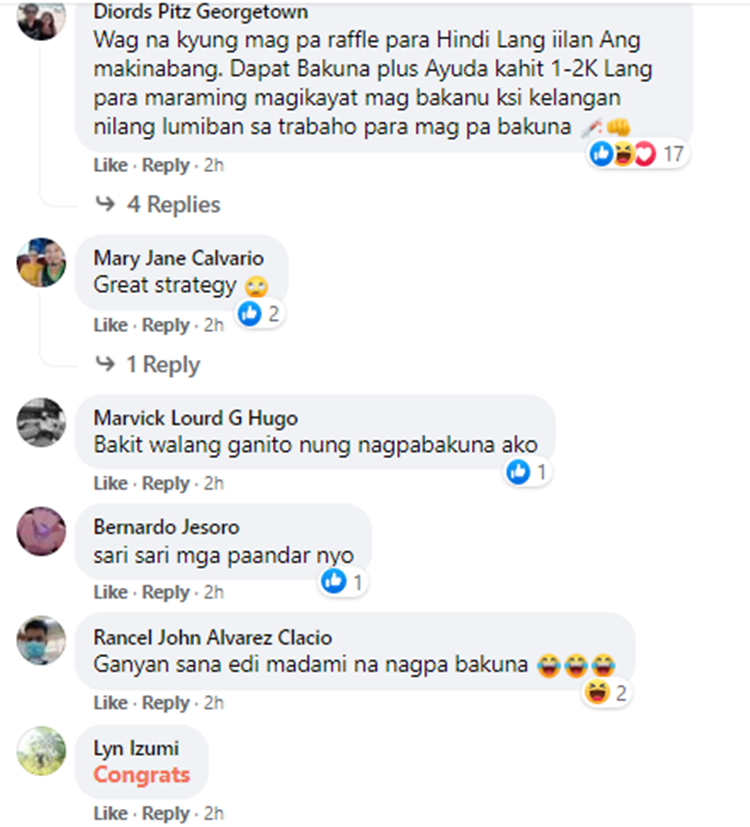Reply to Bernardo Jesoro's comment
The image size is (750, 827).
[x=166, y=592]
